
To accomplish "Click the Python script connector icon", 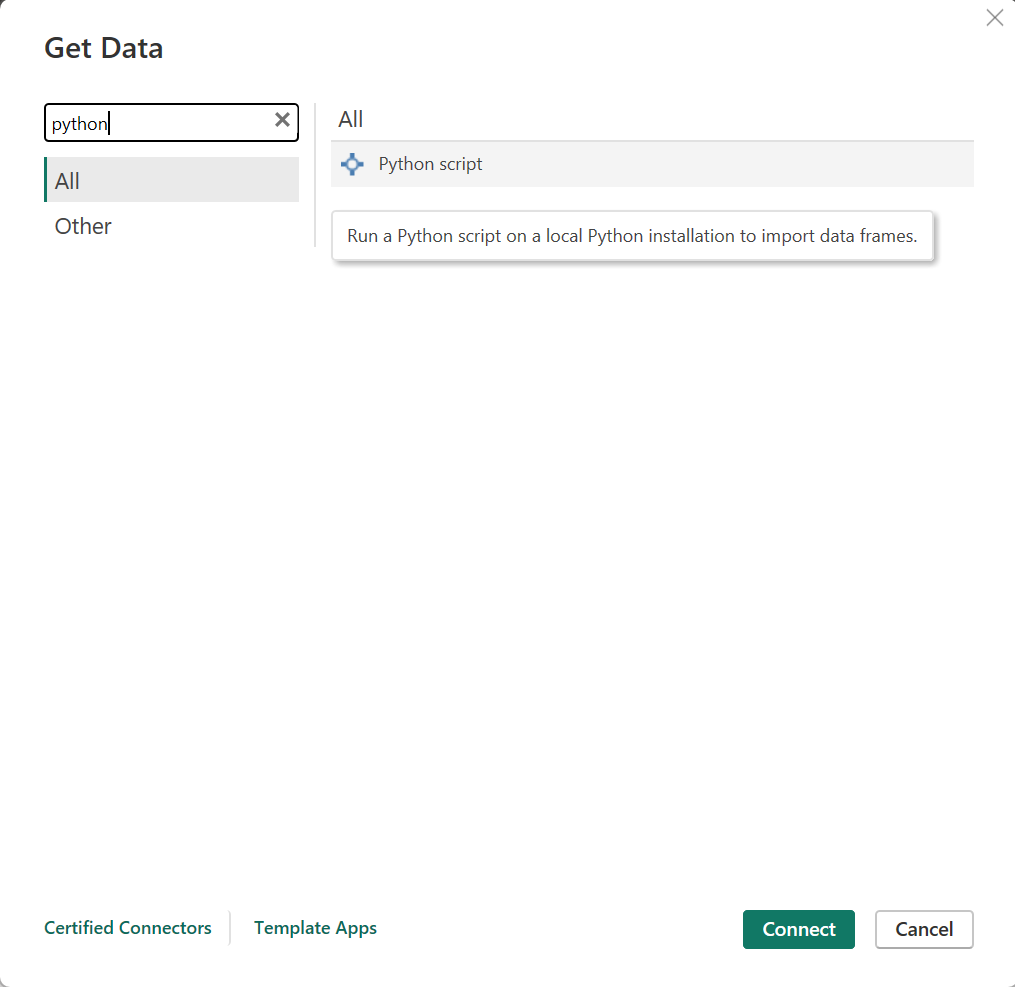I will (352, 164).
